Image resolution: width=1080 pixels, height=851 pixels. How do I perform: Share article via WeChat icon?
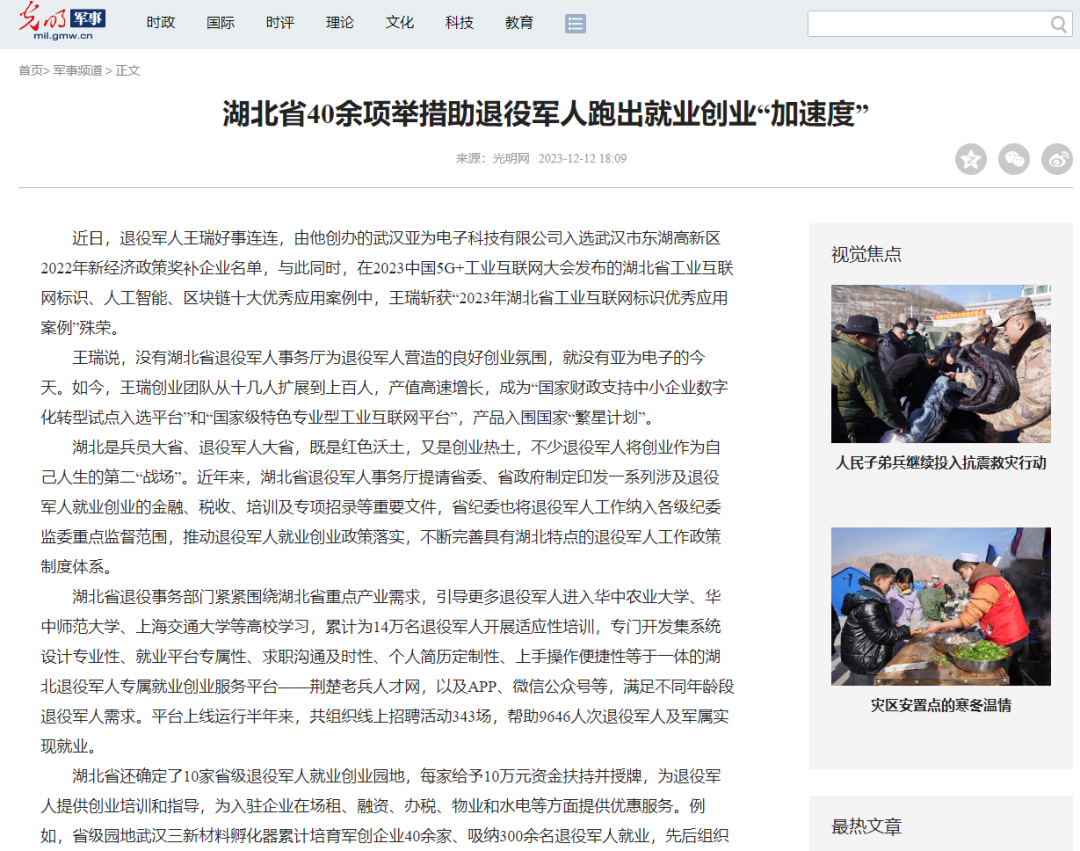[x=1014, y=159]
